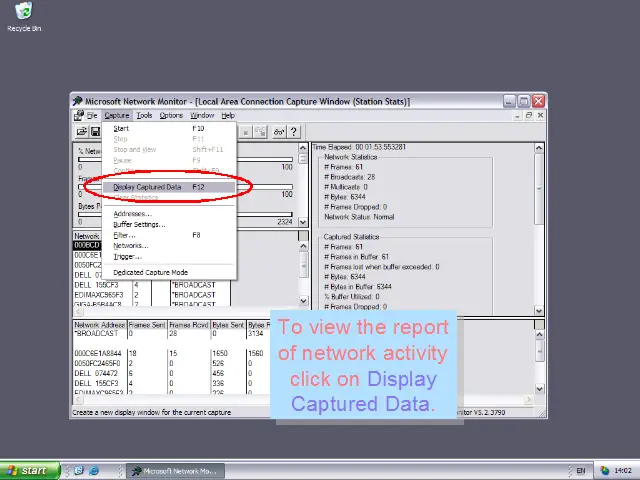Click the EN language indicator in taskbar
This screenshot has height=480, width=640.
581,471
